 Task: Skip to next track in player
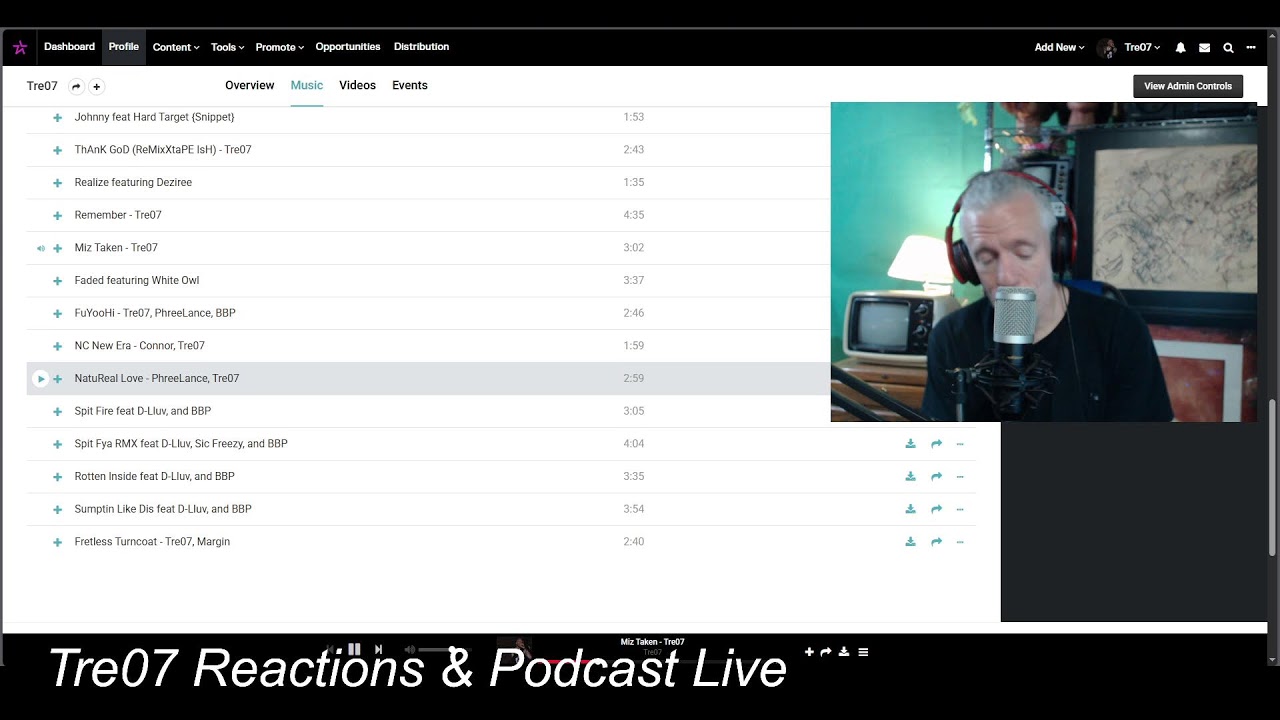[x=378, y=650]
